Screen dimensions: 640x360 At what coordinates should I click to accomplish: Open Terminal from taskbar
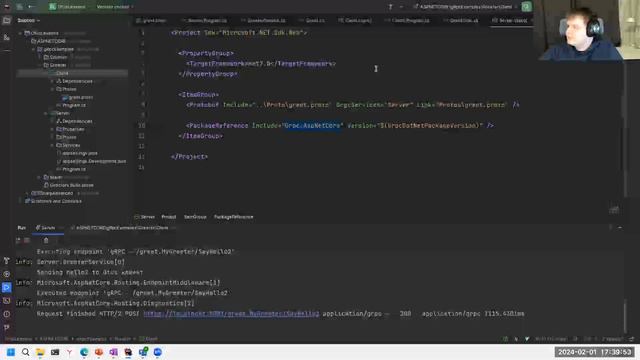pyautogui.click(x=55, y=352)
